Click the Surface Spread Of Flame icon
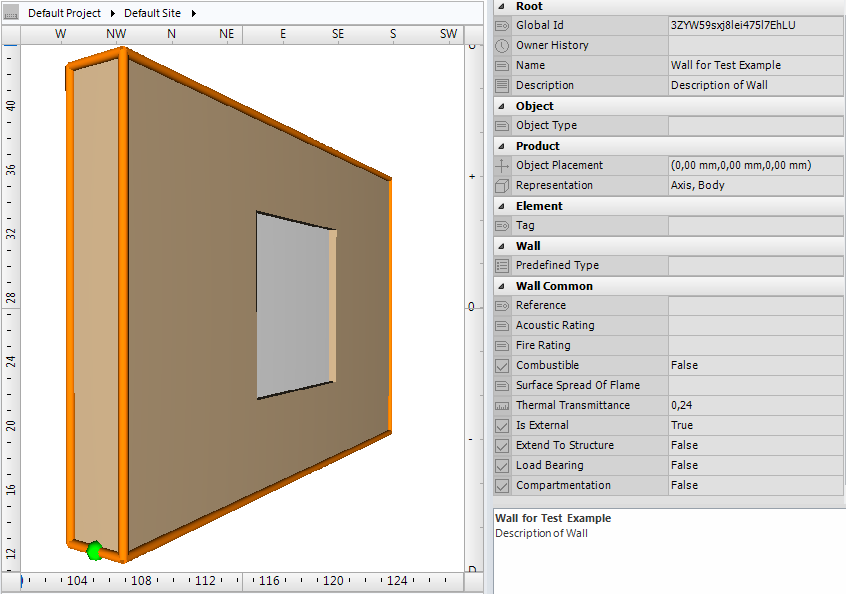The height and width of the screenshot is (594, 846). pyautogui.click(x=502, y=385)
